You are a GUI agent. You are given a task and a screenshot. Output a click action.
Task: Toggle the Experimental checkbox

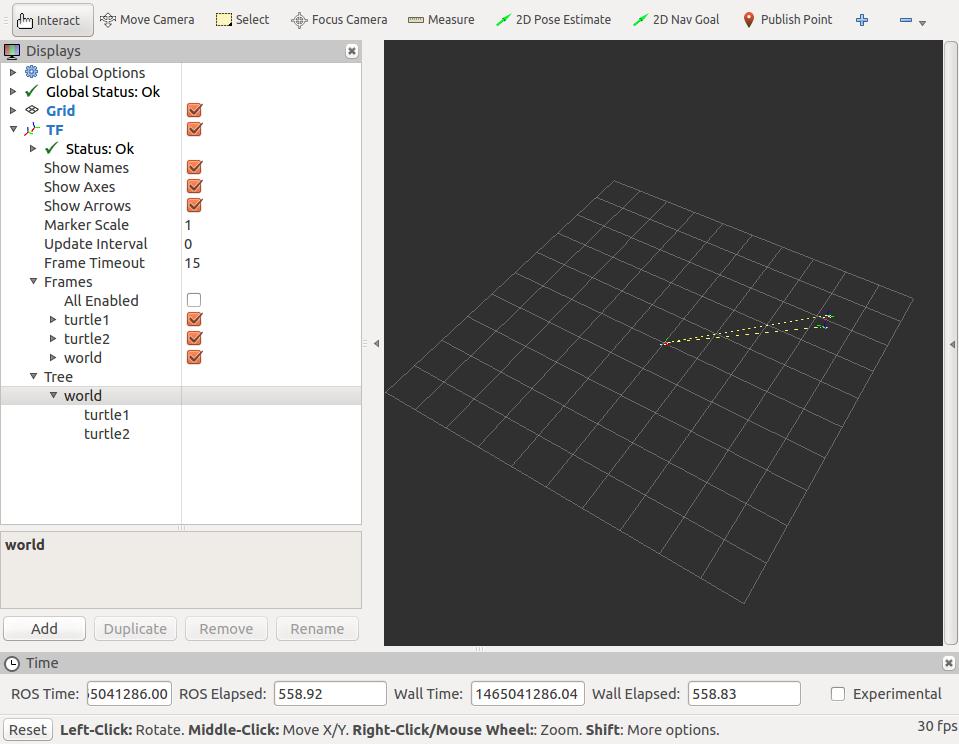point(838,694)
